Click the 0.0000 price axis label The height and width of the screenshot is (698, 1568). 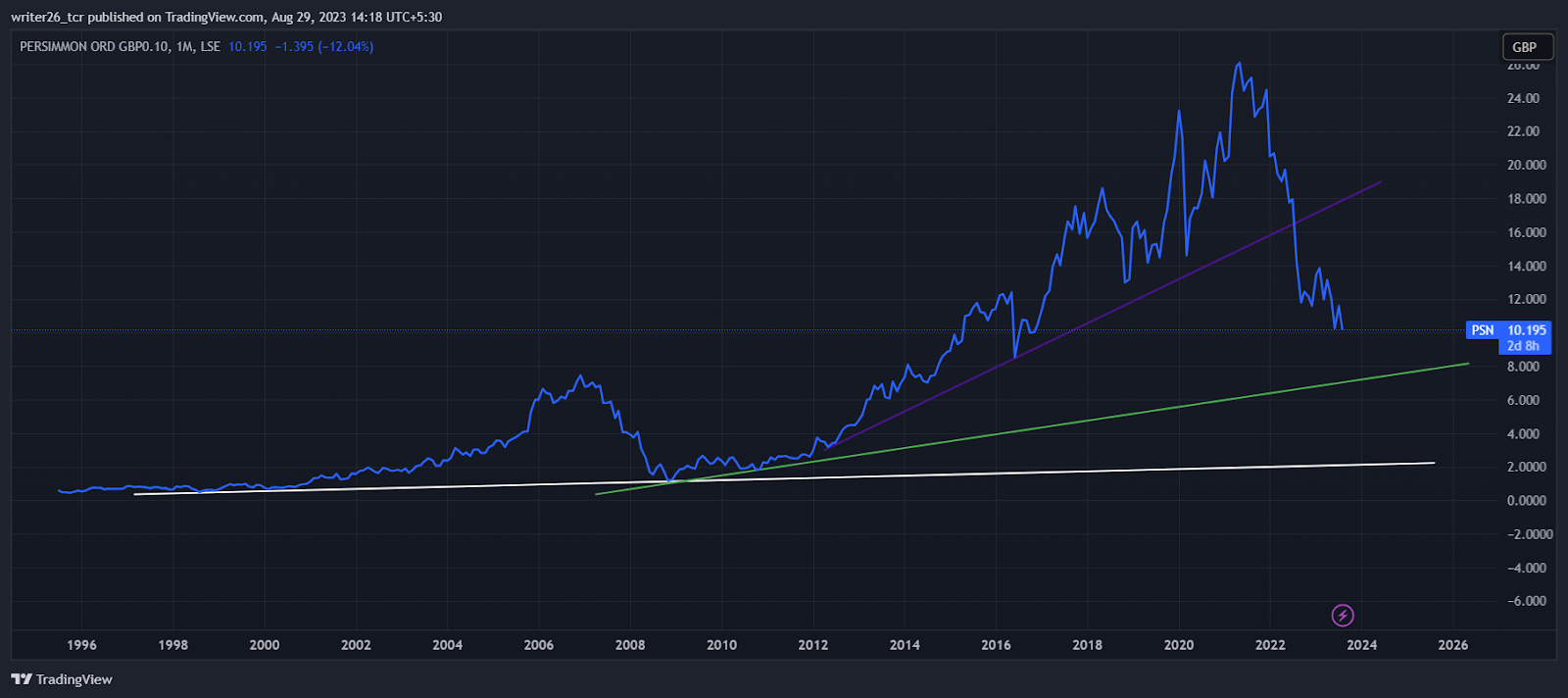coord(1526,500)
